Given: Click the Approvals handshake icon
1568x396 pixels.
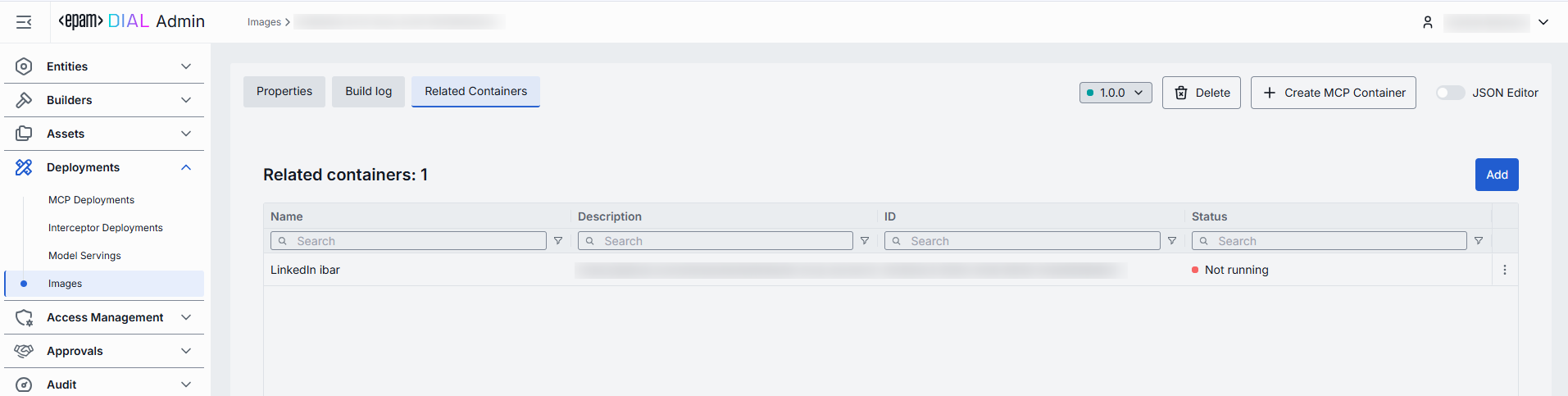Looking at the screenshot, I should point(24,351).
